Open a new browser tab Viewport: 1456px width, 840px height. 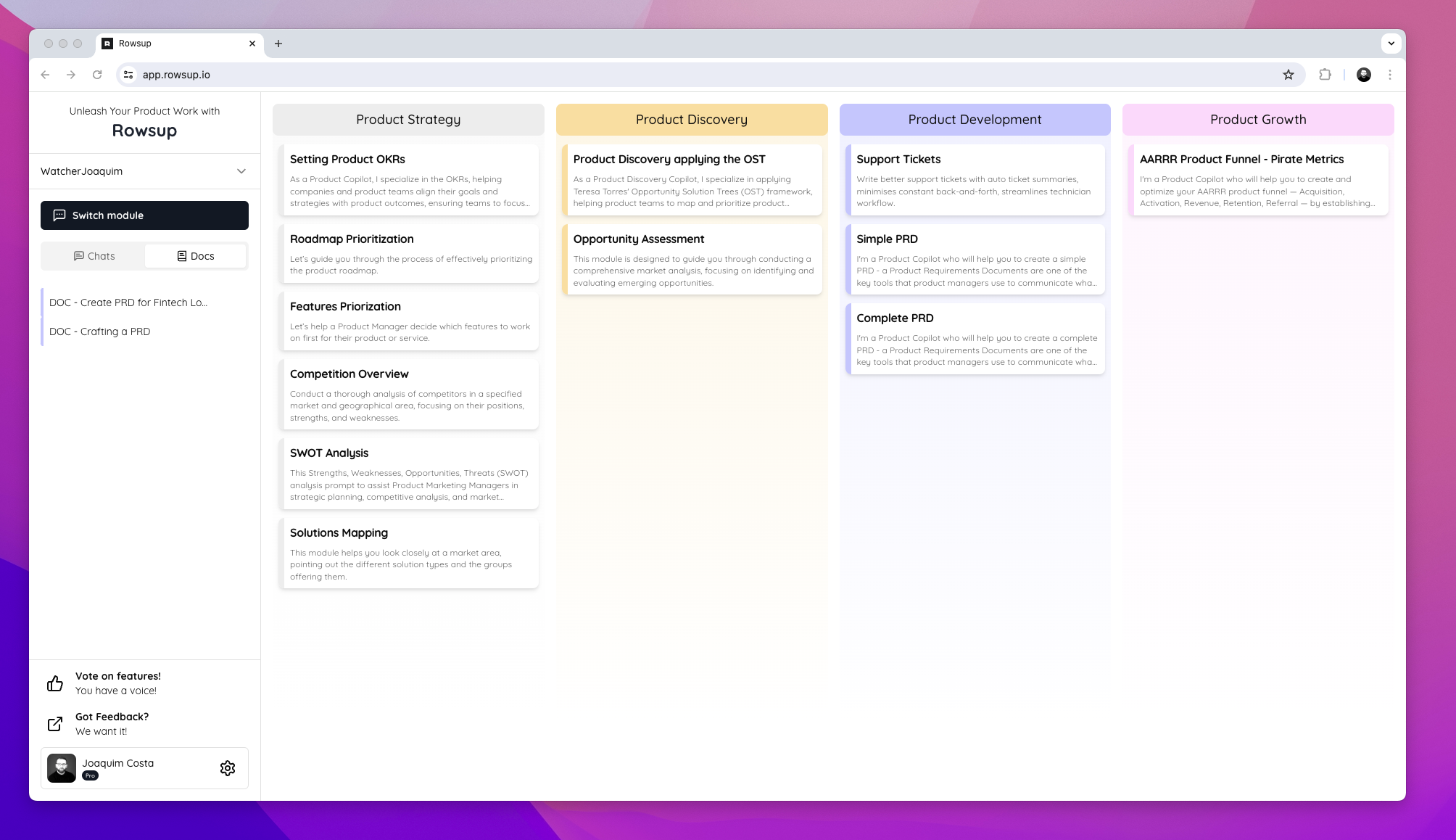pos(278,44)
